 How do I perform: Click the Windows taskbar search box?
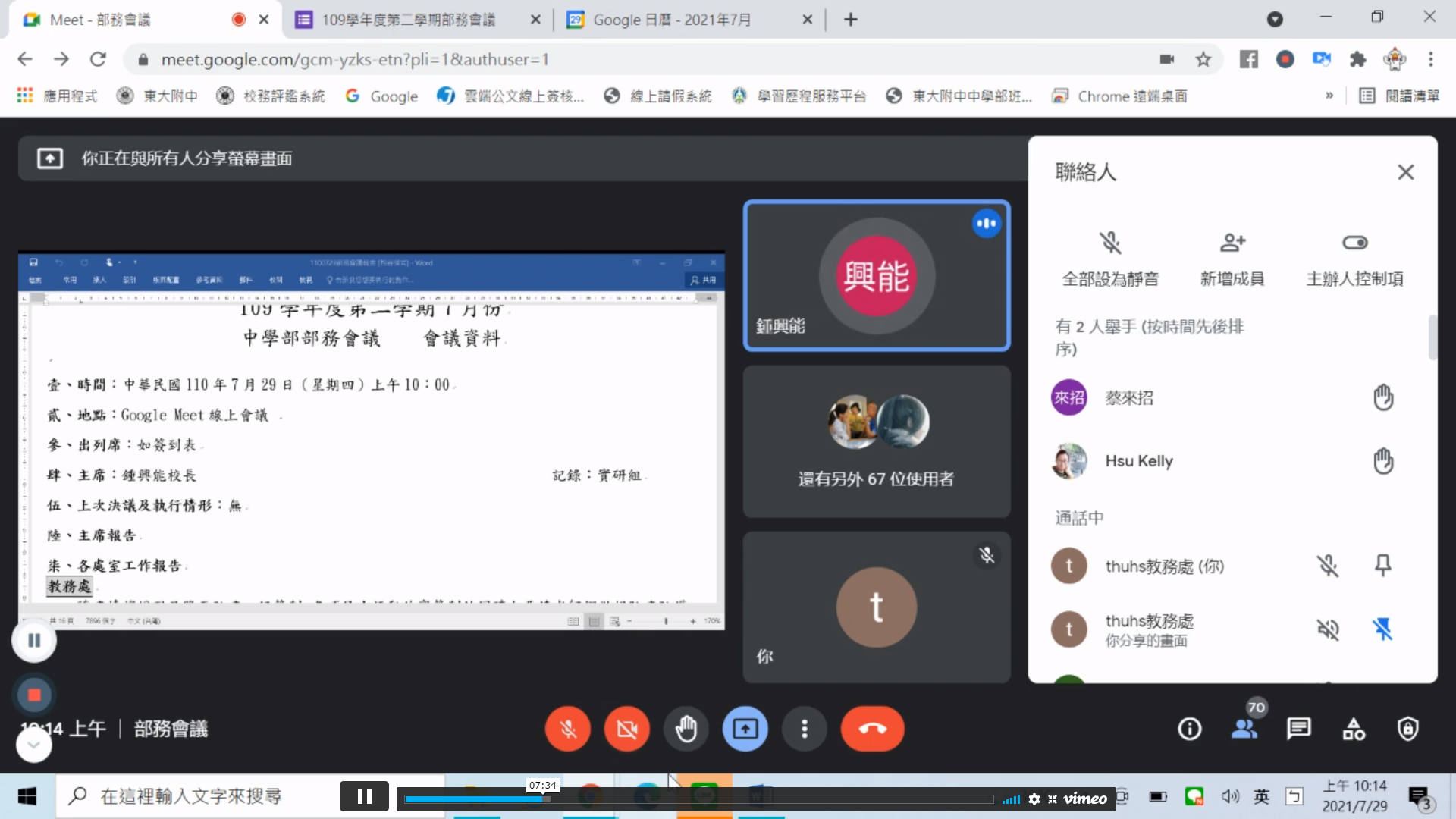190,796
